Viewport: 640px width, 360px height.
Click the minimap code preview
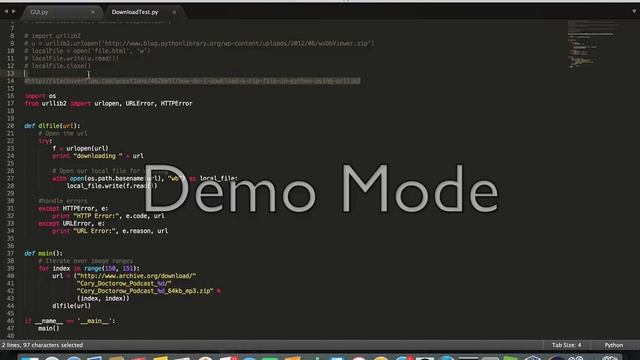pyautogui.click(x=592, y=44)
